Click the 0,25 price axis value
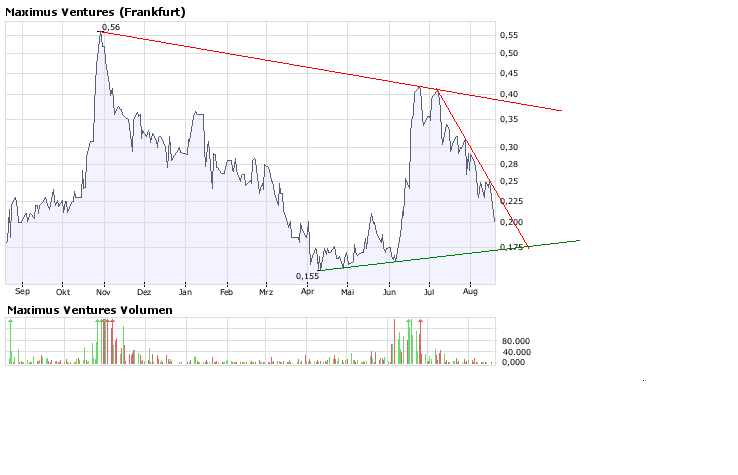 (509, 181)
